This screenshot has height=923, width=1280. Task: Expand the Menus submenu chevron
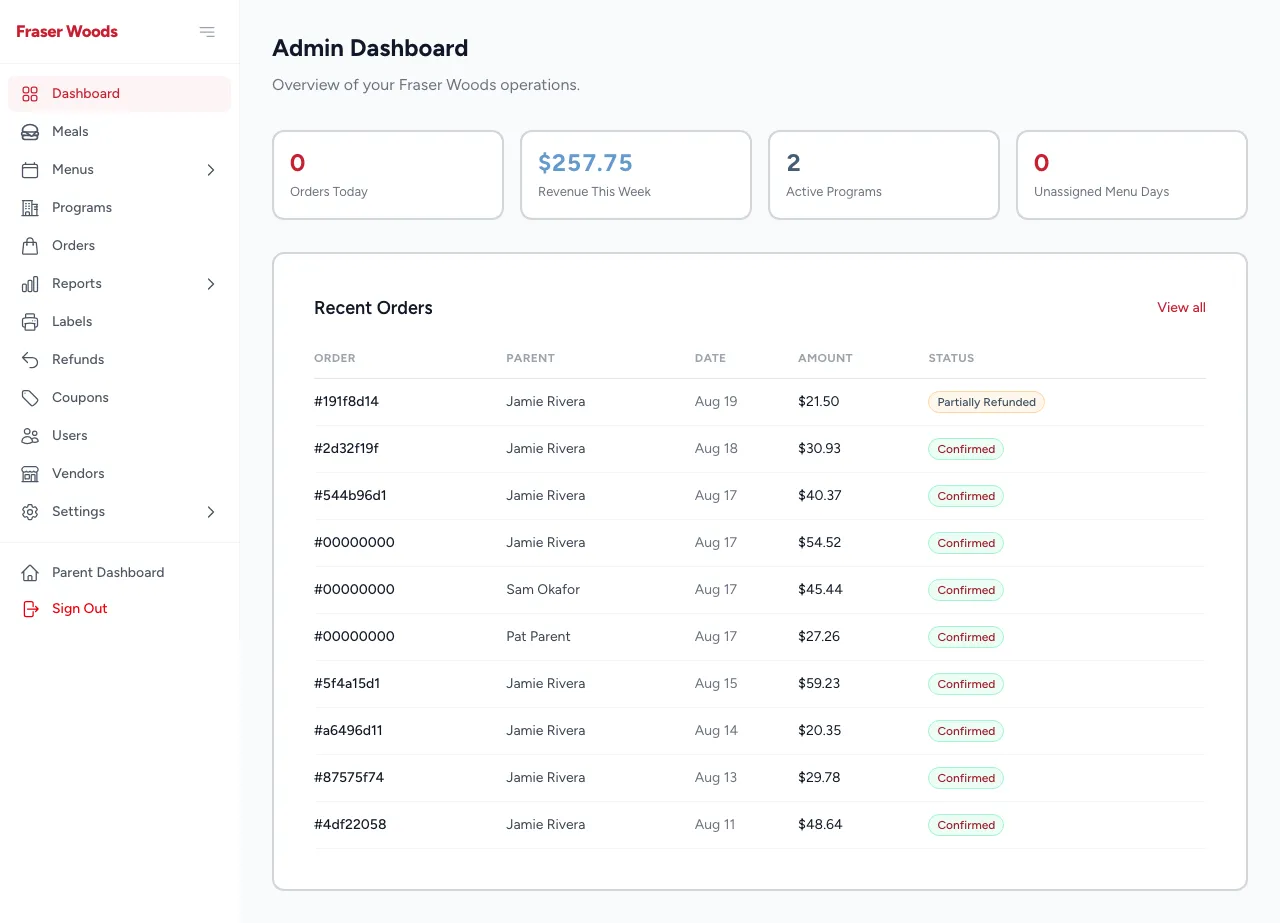(x=211, y=170)
